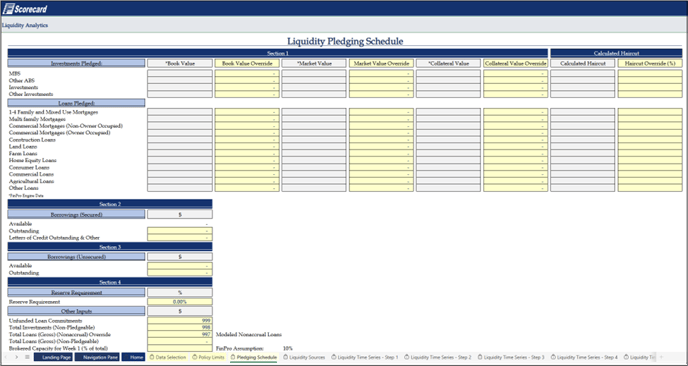Screen dimensions: 688x366
Task: Click the Loans Pledged header
Action: 76,103
